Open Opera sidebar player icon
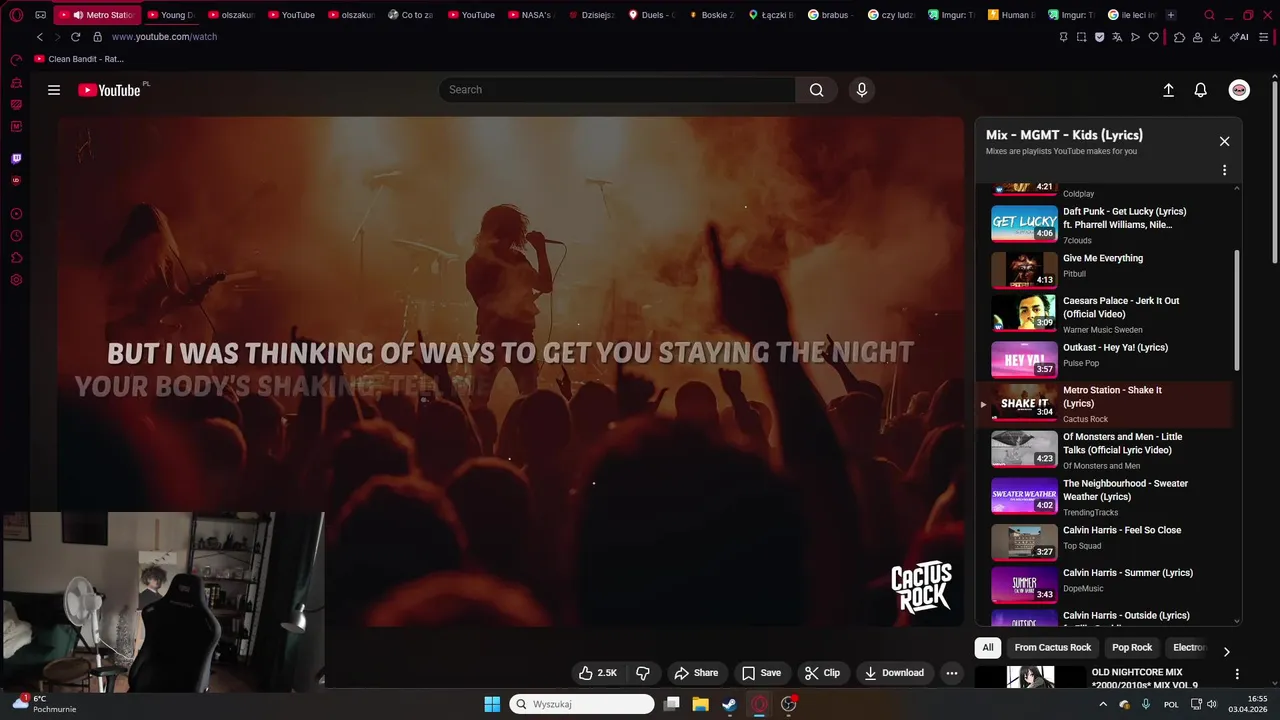The image size is (1280, 720). pyautogui.click(x=16, y=214)
